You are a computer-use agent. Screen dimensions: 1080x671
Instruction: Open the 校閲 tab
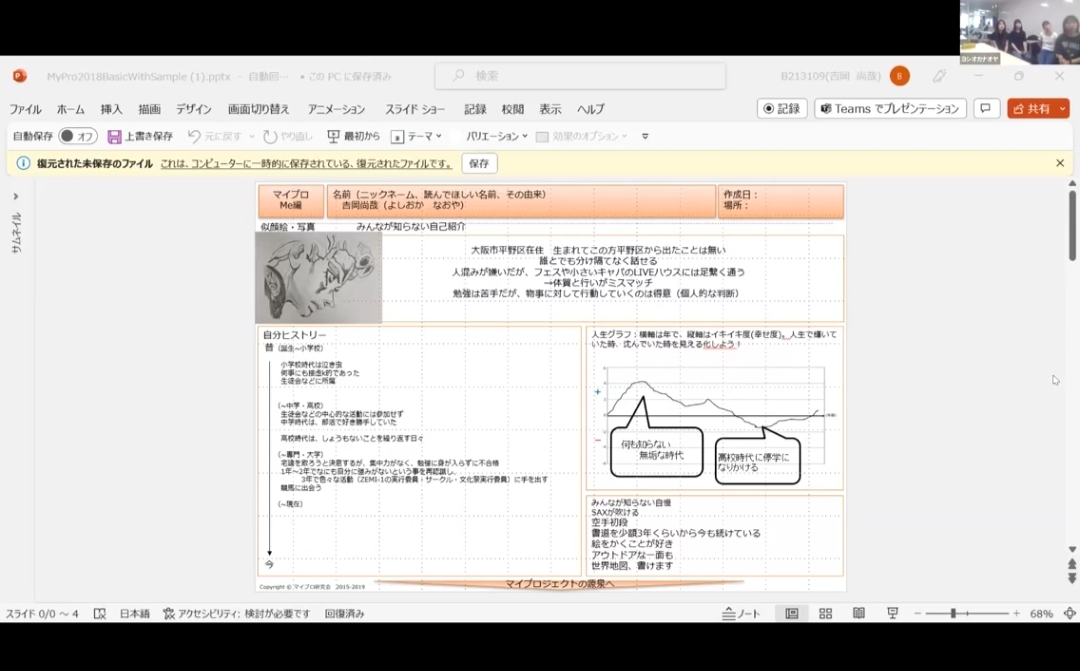(x=512, y=109)
